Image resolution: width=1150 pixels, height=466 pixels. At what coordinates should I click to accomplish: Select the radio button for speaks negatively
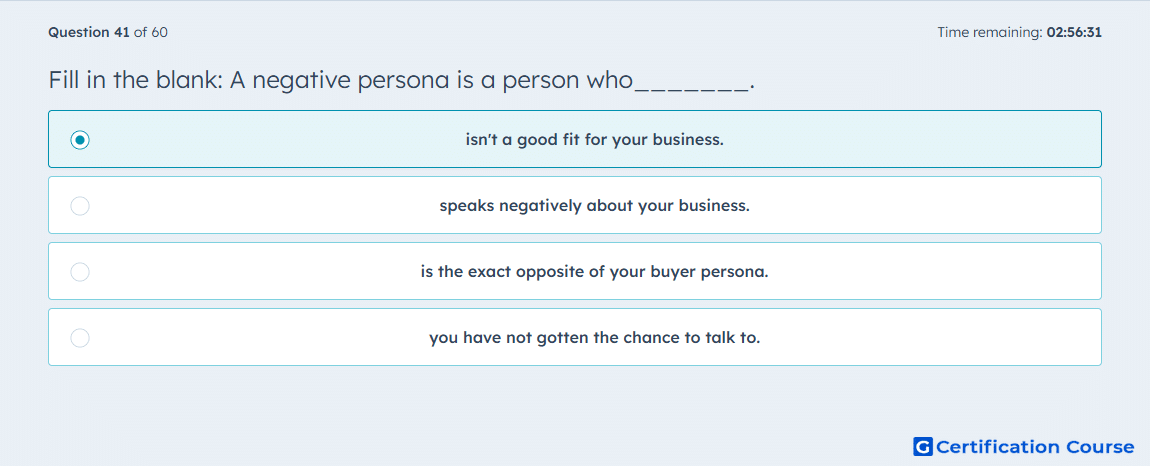(x=80, y=206)
